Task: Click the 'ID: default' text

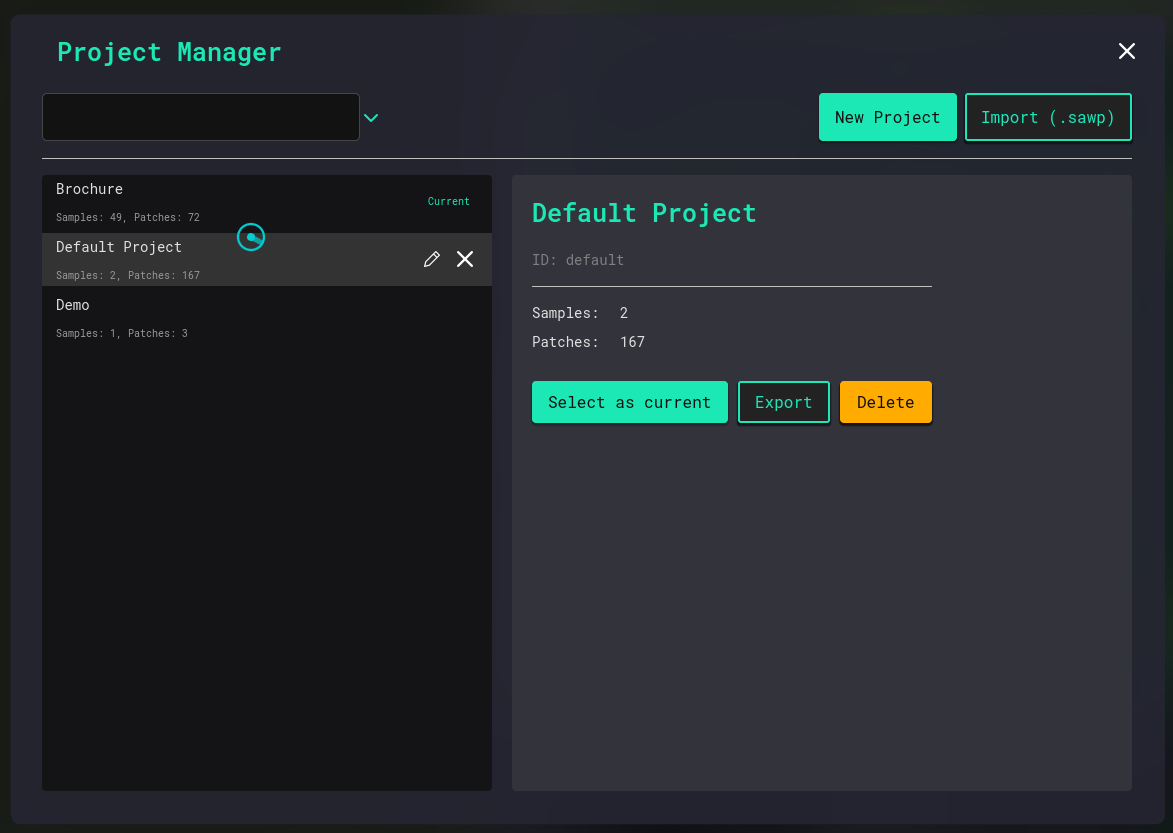Action: click(578, 259)
